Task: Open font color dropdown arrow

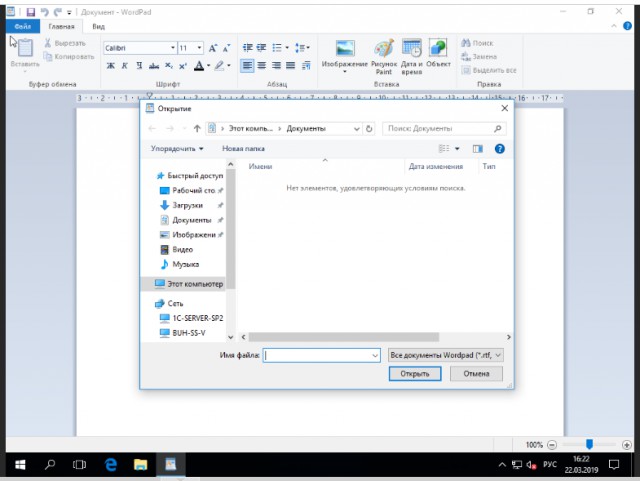Action: pos(209,65)
